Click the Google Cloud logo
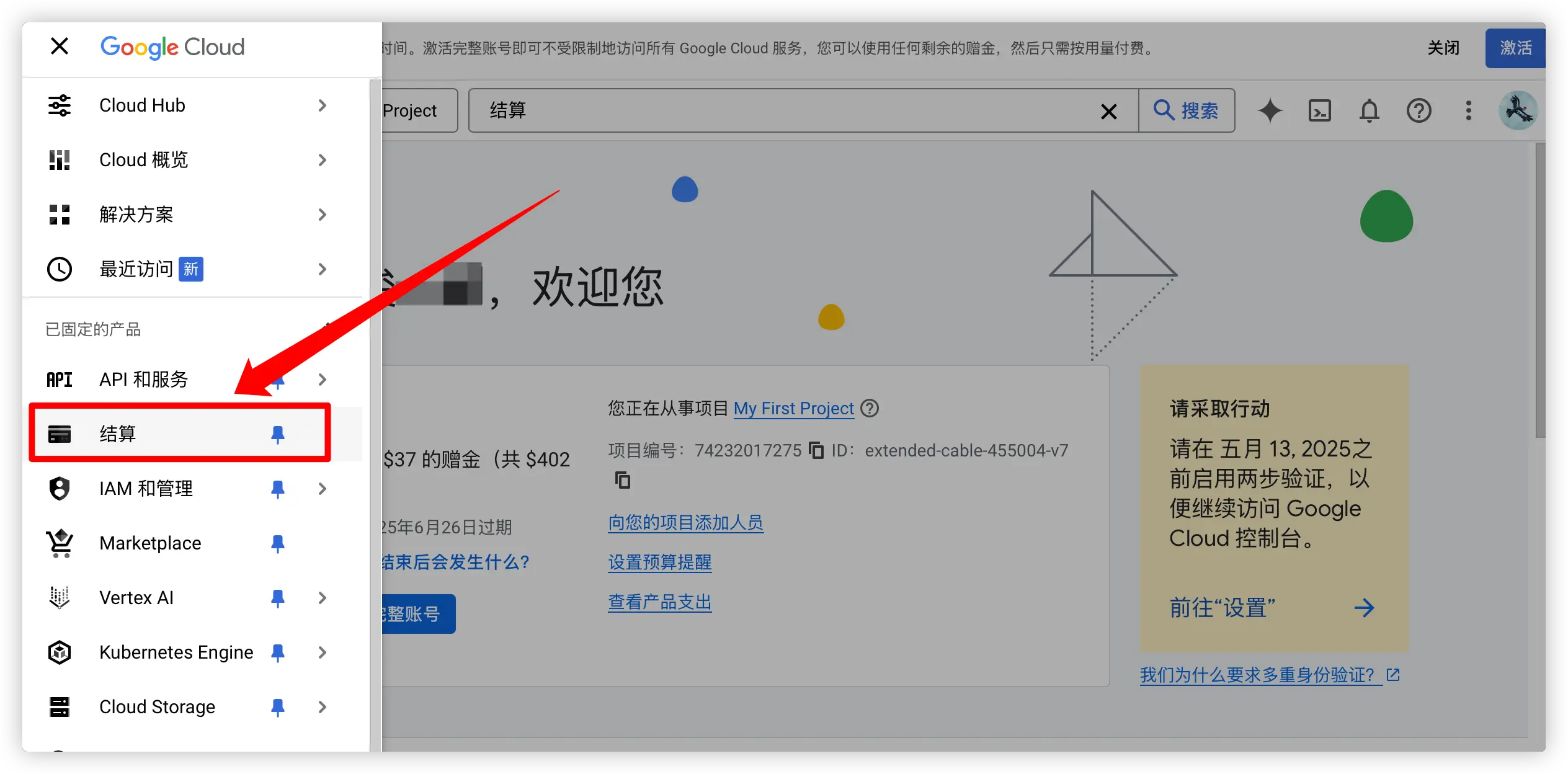Viewport: 1568px width, 774px height. 172,47
